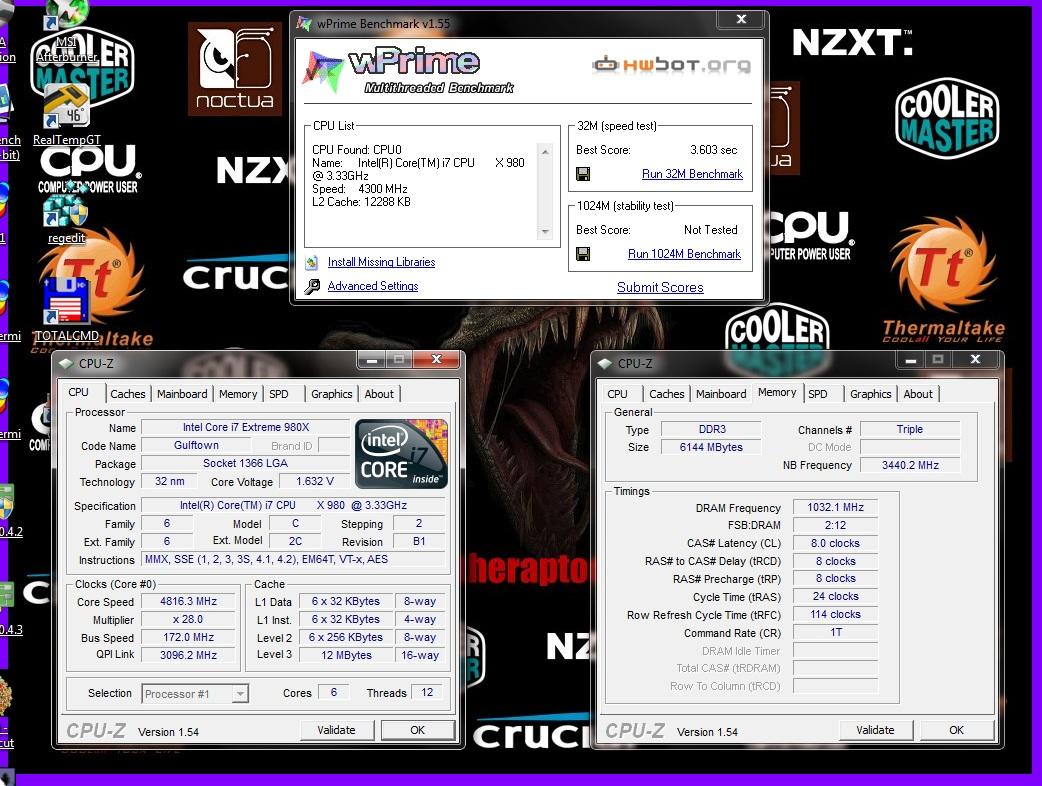Click the Core Voltage value 1.632 V
The width and height of the screenshot is (1042, 786).
point(314,481)
